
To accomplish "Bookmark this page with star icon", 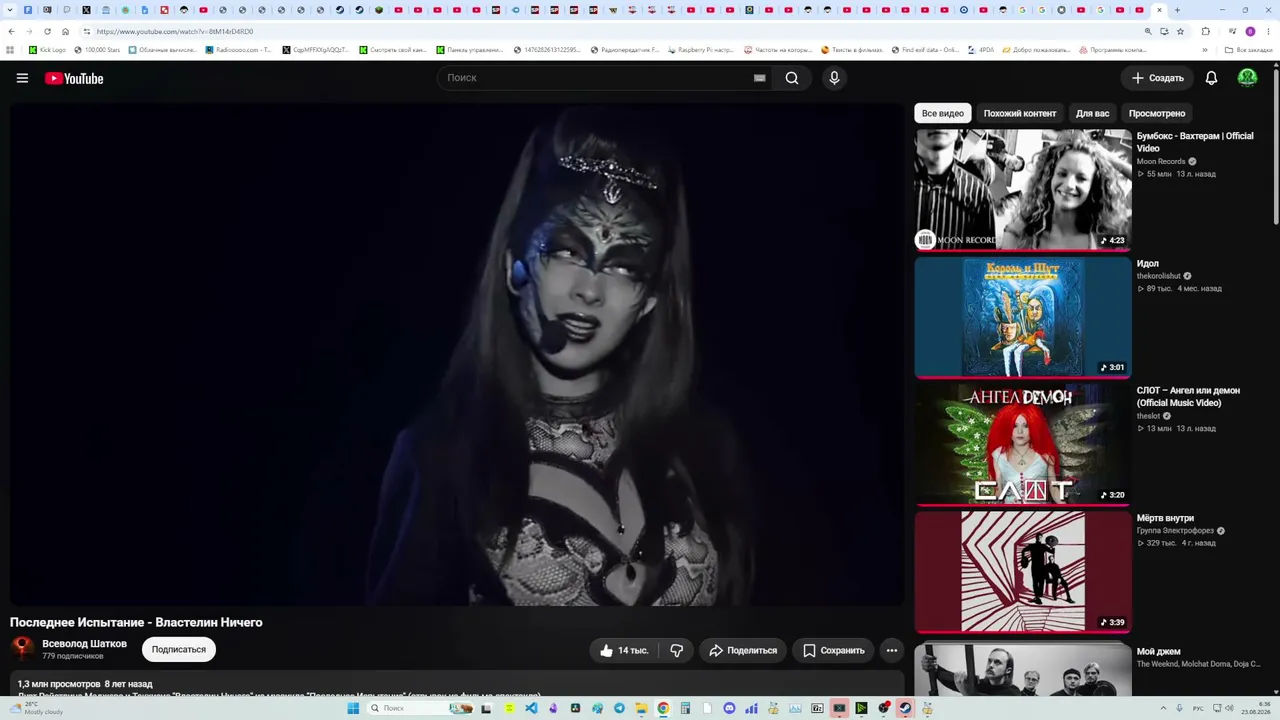I will pyautogui.click(x=1180, y=31).
